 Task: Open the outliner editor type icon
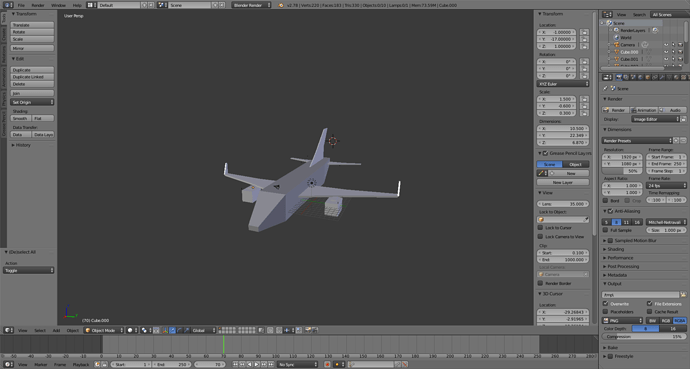(x=607, y=15)
